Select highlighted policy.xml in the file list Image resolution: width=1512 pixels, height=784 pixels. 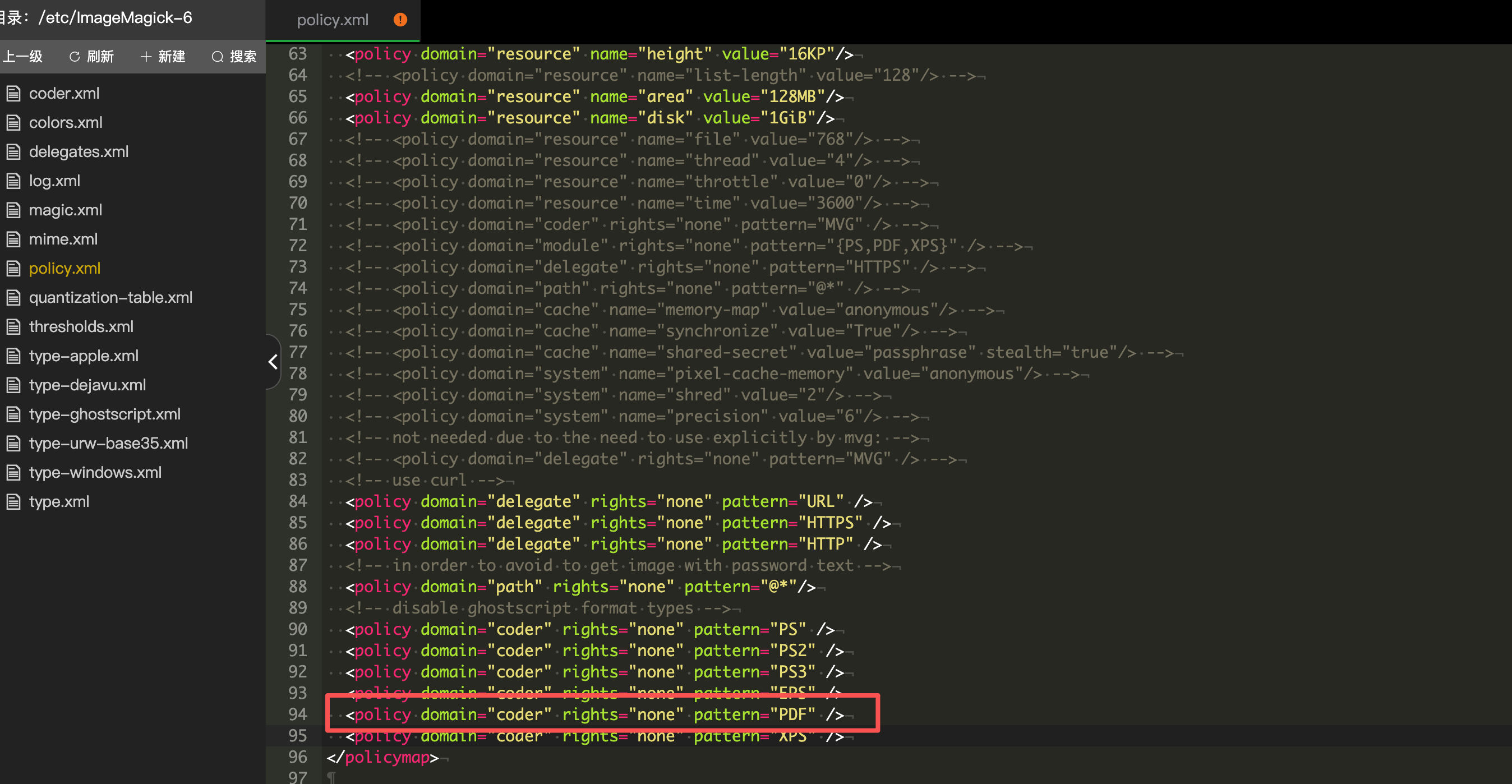tap(64, 268)
